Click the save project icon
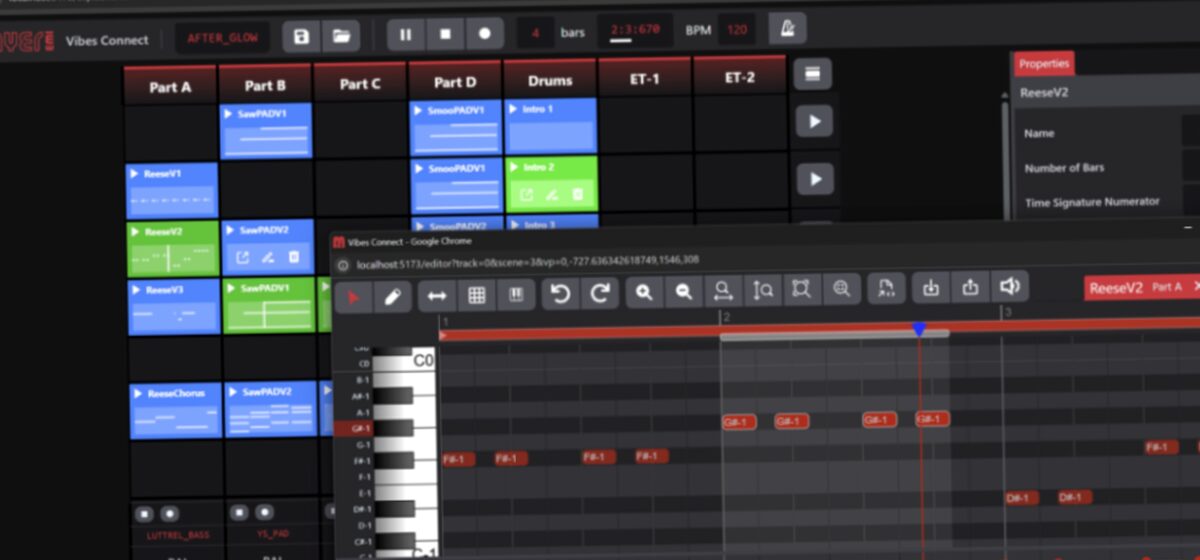This screenshot has width=1200, height=560. [302, 36]
